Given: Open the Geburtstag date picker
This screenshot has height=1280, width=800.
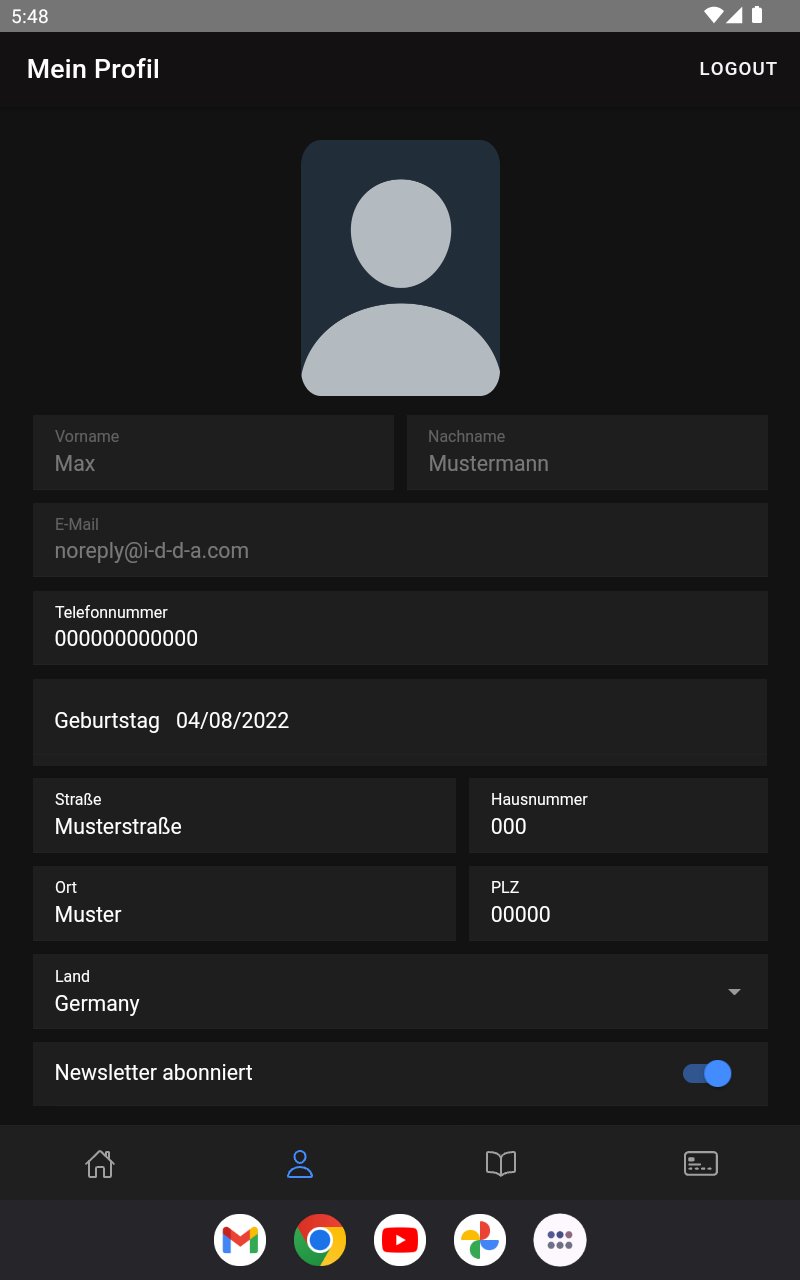Looking at the screenshot, I should tap(400, 721).
